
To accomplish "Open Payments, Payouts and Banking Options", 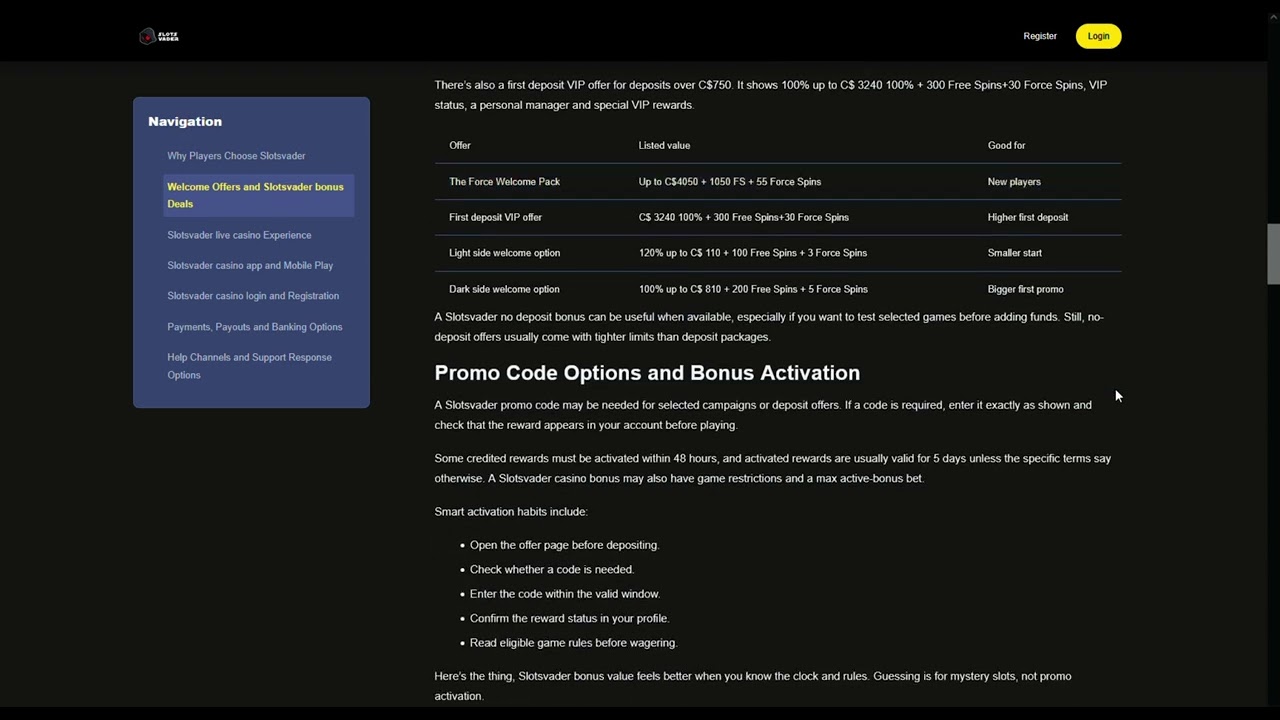I will point(255,327).
